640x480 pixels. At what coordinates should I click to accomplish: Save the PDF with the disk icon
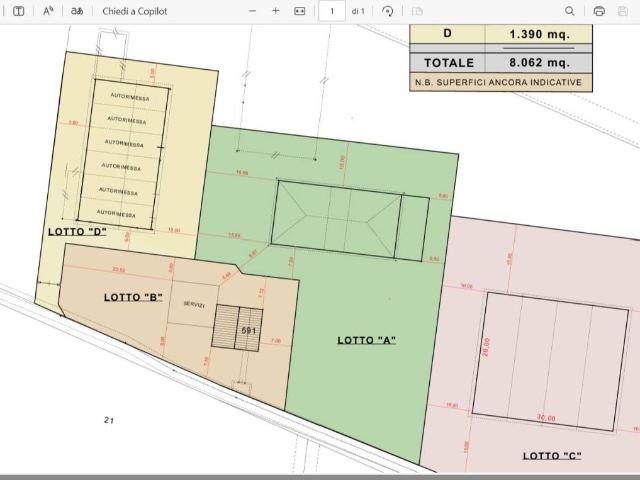[x=623, y=11]
